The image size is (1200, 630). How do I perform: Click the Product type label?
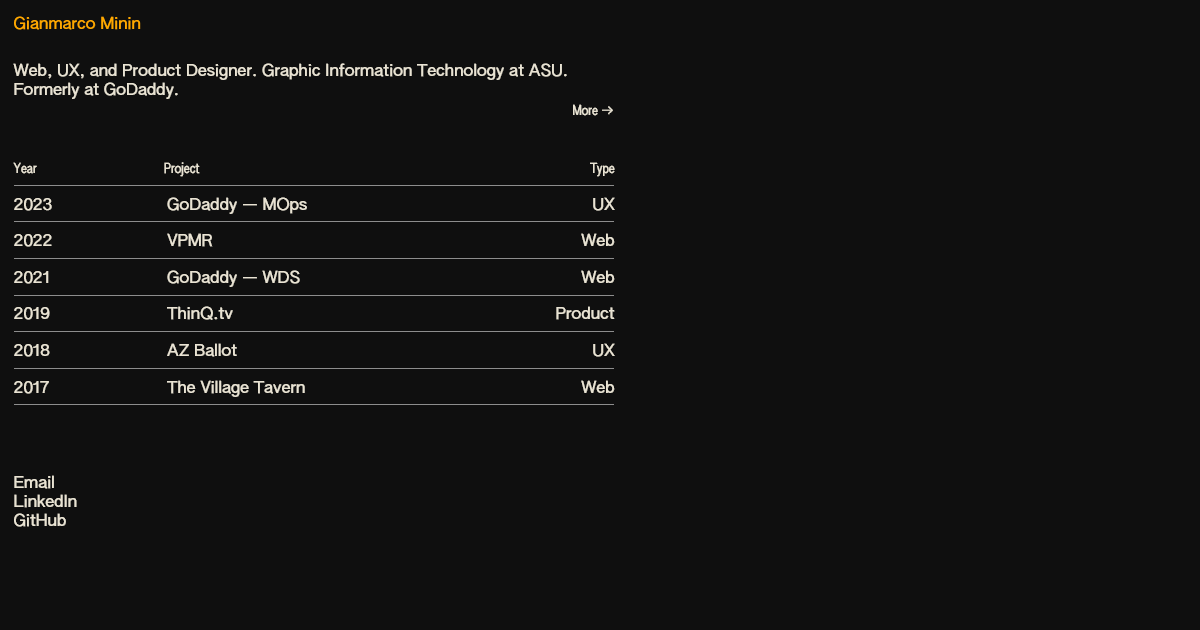(584, 313)
